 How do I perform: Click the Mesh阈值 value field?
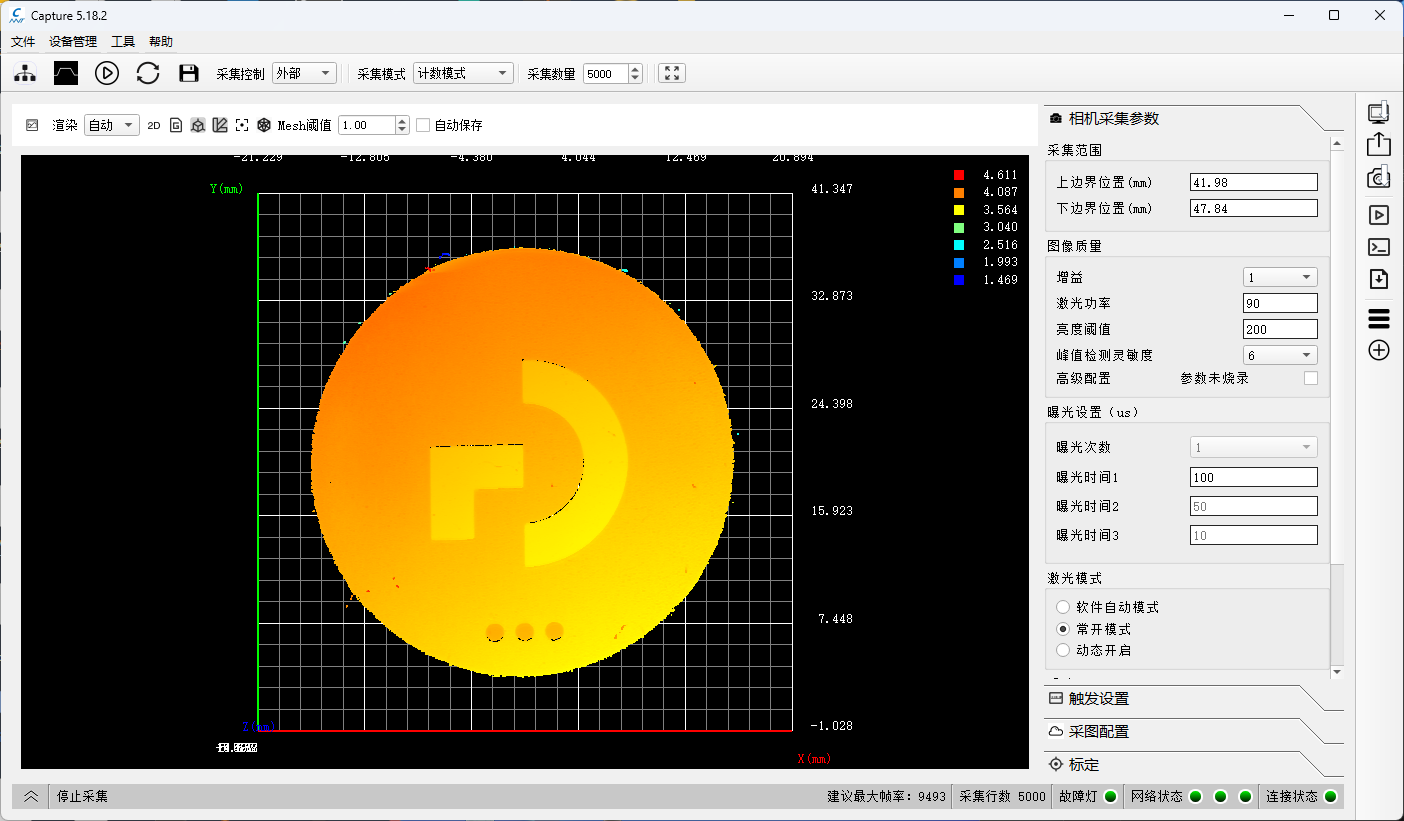pyautogui.click(x=367, y=125)
